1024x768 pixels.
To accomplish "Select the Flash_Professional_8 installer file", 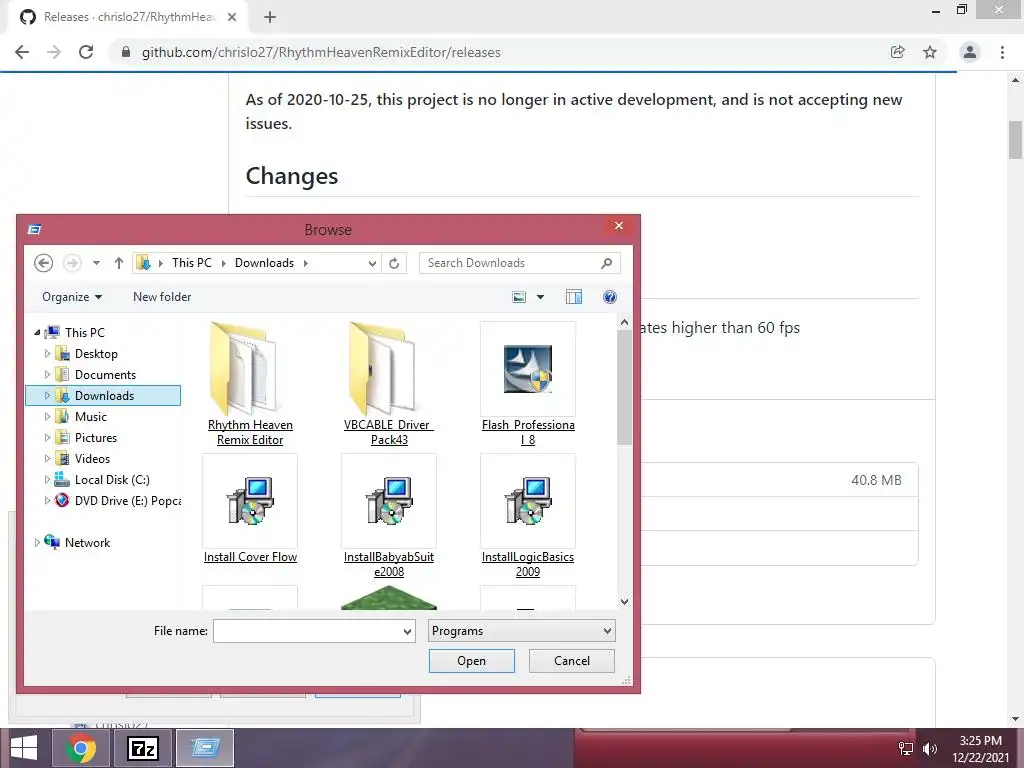I will coord(528,384).
